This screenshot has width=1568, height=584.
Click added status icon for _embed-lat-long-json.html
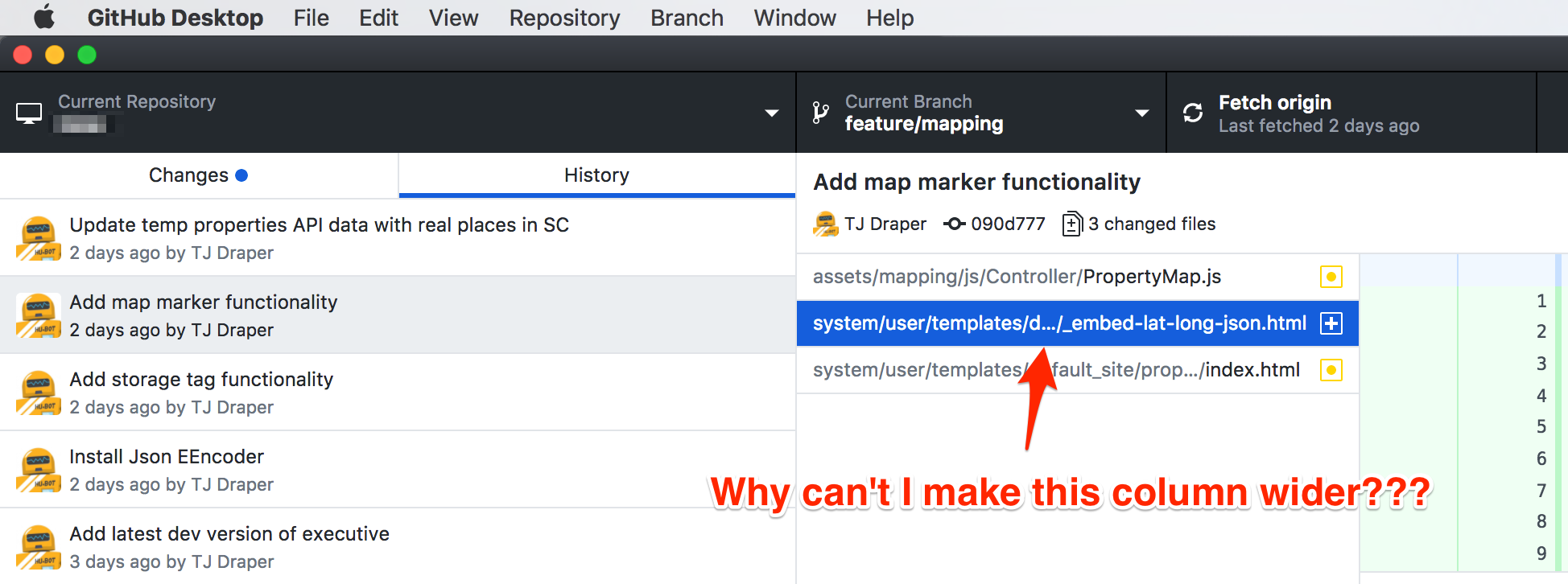(x=1331, y=323)
